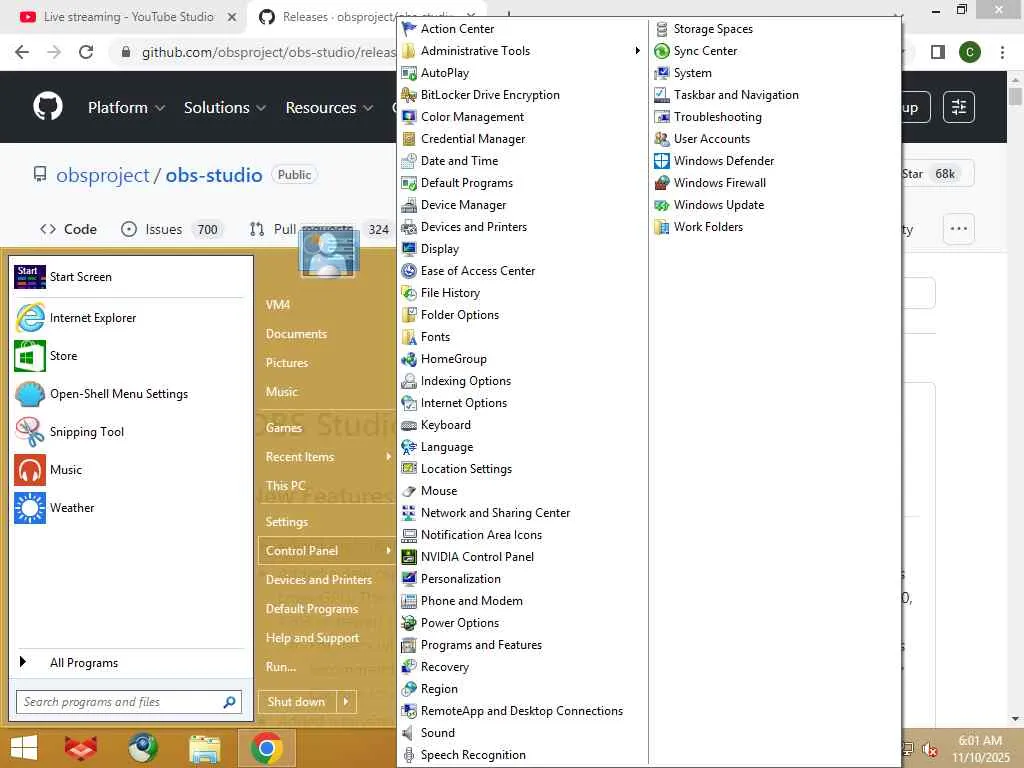The width and height of the screenshot is (1024, 768).
Task: Click the user account picture in Start menu
Action: [x=328, y=253]
